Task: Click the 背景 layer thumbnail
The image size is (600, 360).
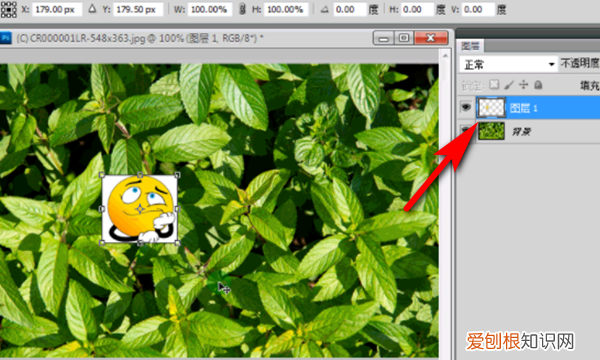Action: (491, 131)
